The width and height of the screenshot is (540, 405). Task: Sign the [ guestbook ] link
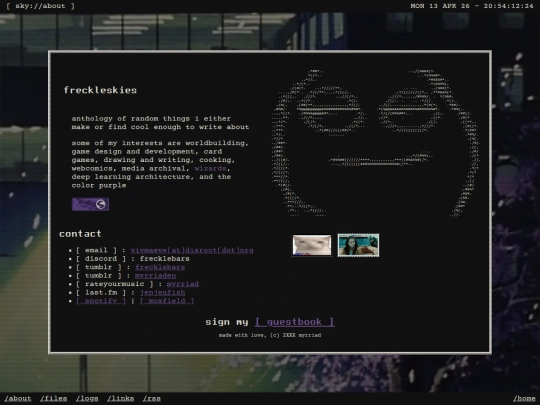[x=294, y=322]
